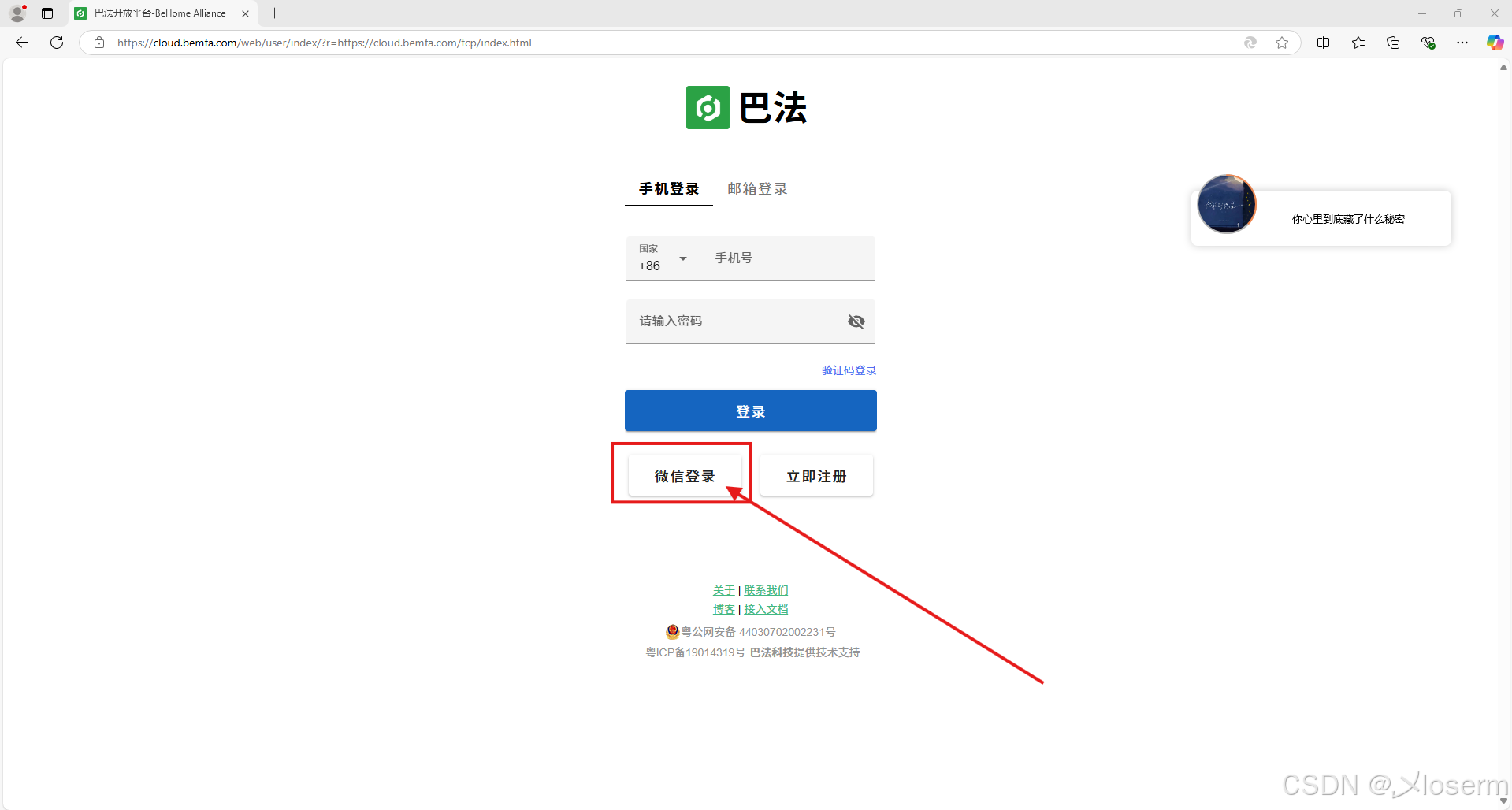Screen dimensions: 1512x810
Task: Open the 关于 footer link
Action: click(x=724, y=590)
